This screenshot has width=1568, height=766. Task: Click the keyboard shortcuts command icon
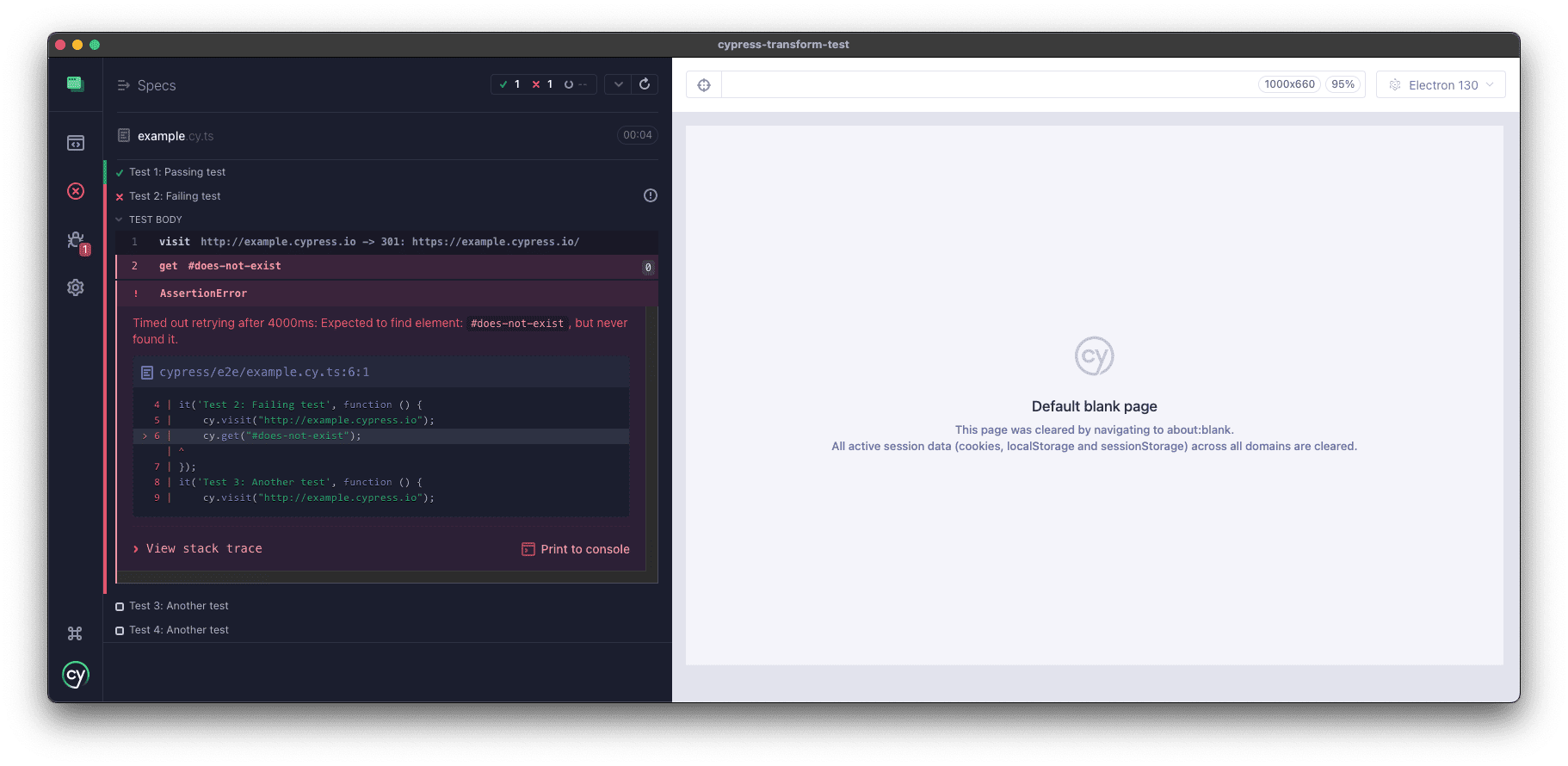(x=75, y=633)
